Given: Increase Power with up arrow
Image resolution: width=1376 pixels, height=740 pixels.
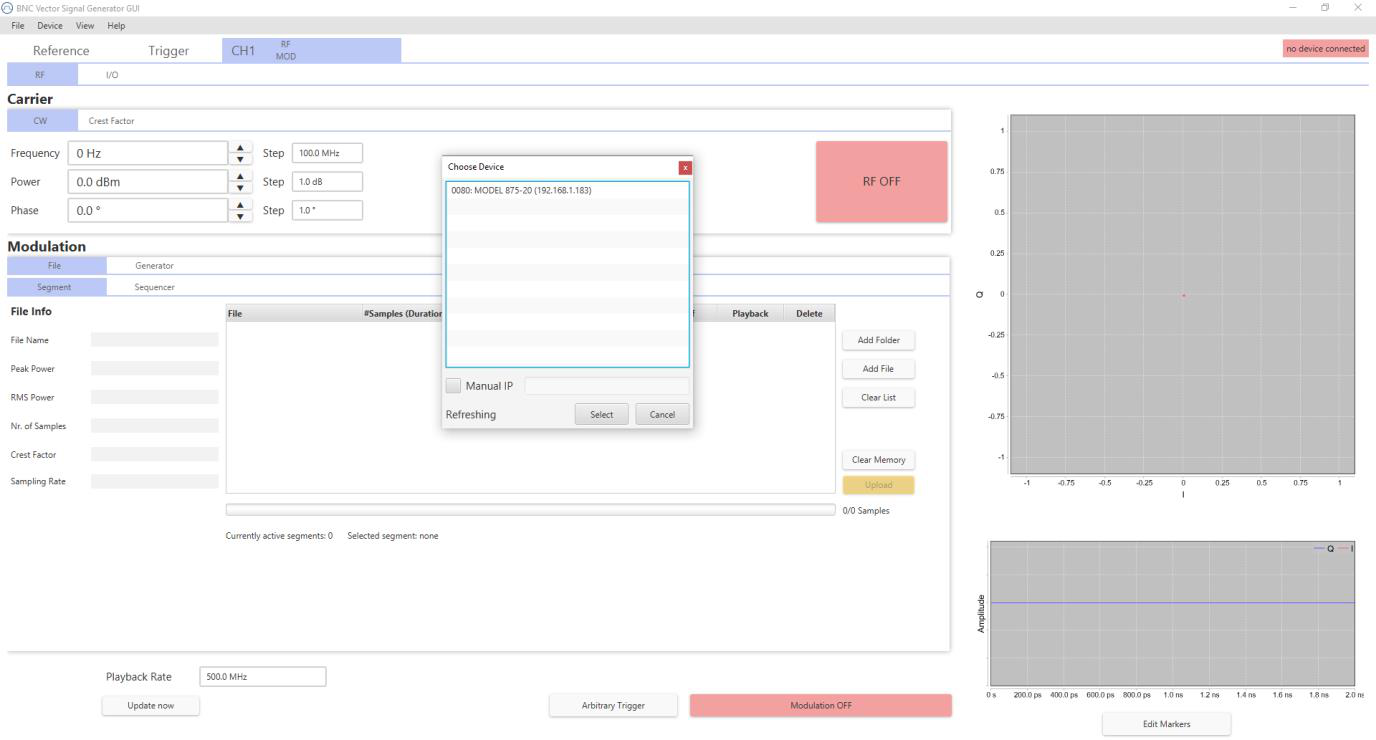Looking at the screenshot, I should 240,177.
